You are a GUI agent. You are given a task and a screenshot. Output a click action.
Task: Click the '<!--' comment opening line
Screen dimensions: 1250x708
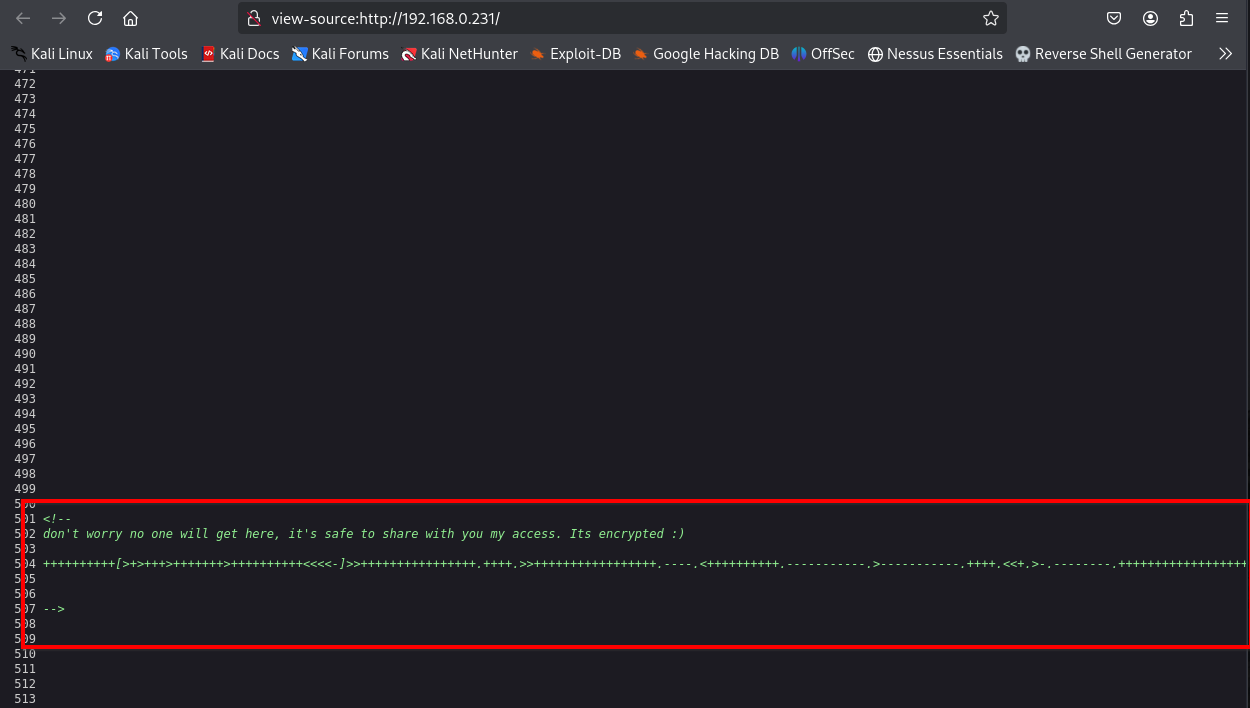[57, 519]
